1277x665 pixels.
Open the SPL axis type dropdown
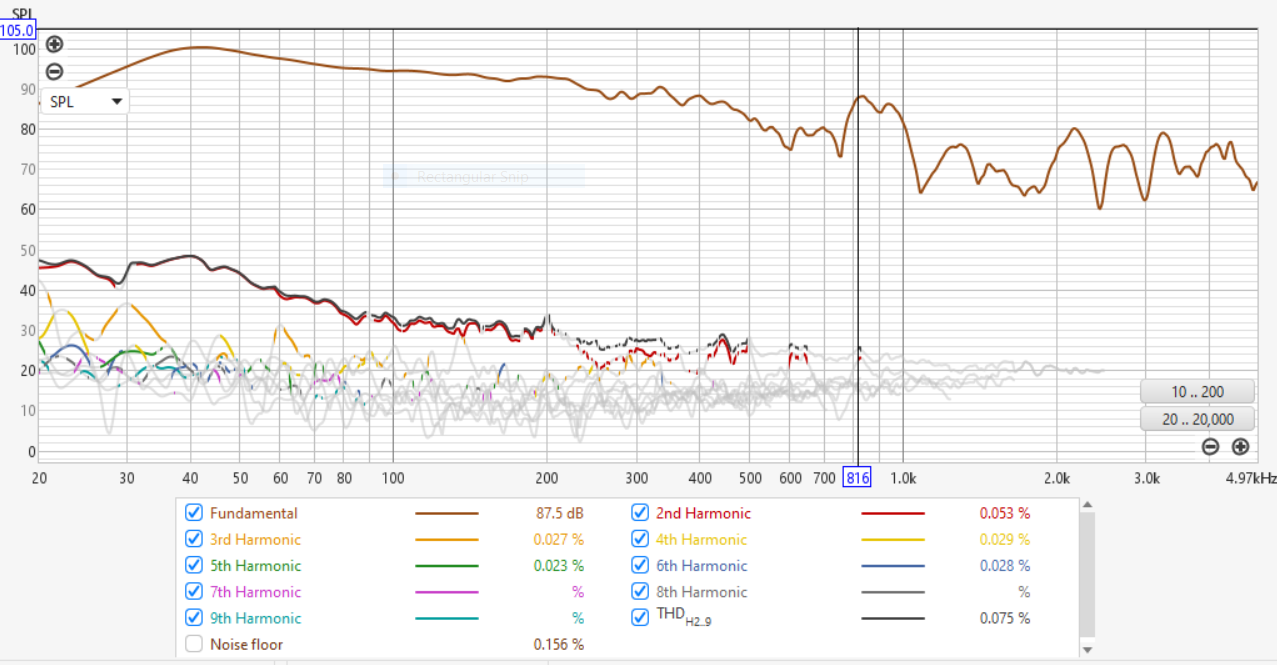point(84,101)
